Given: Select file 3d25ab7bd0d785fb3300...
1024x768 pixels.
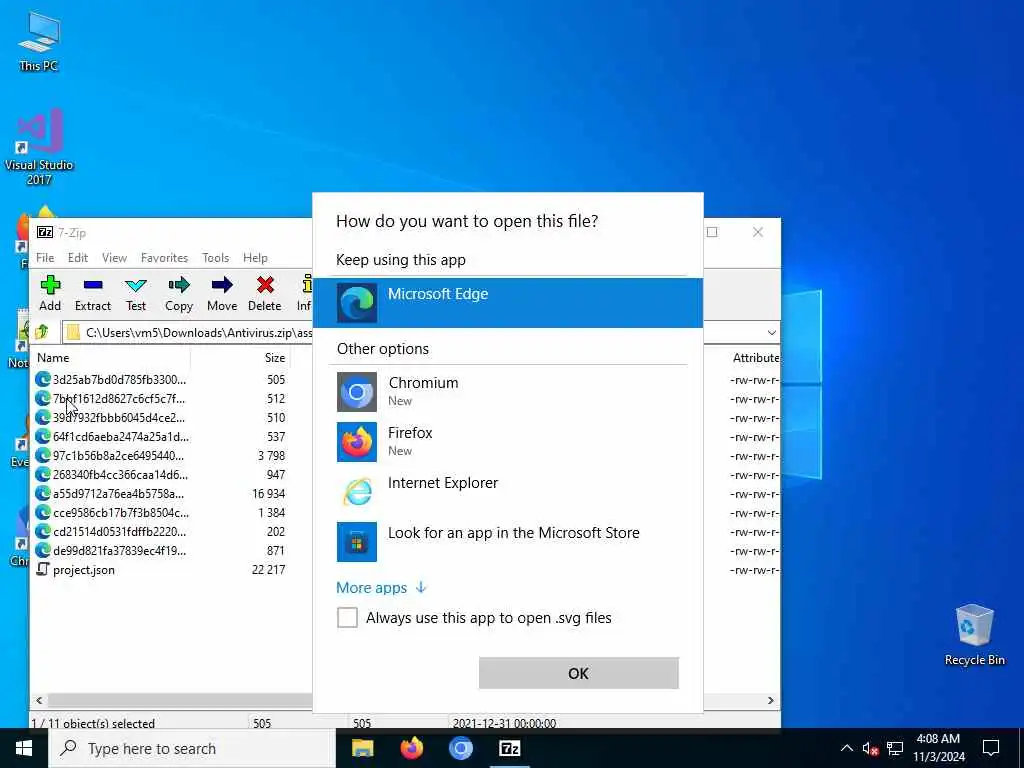Looking at the screenshot, I should pyautogui.click(x=120, y=379).
